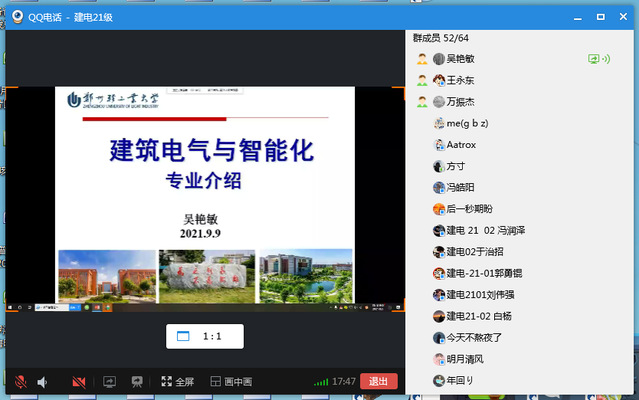This screenshot has height=400, width=639.
Task: Open the presentation demo icon
Action: click(138, 381)
